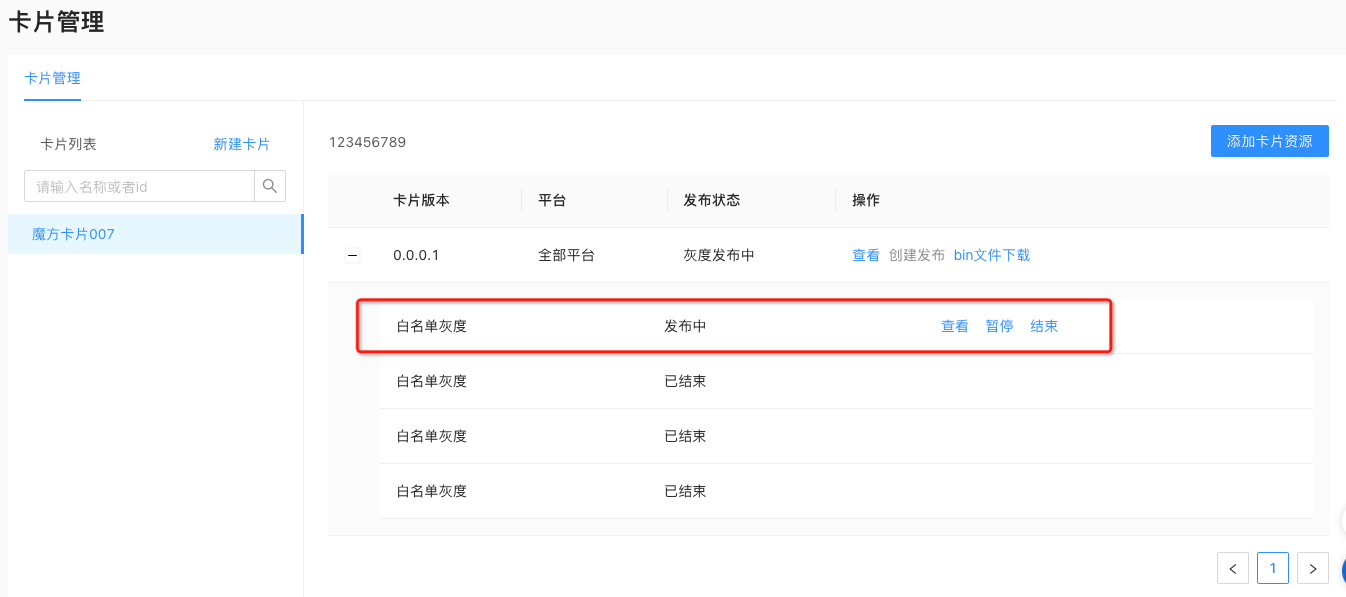
Task: Click the bin文件下载 link
Action: coord(992,255)
